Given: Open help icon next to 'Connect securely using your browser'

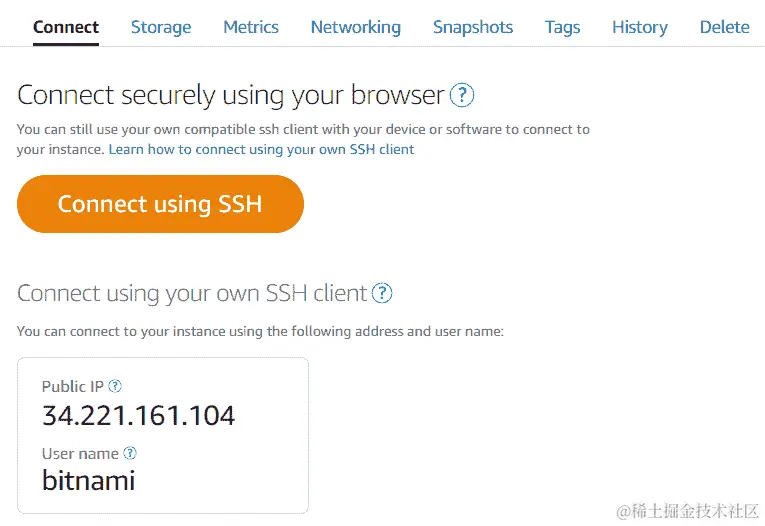Looking at the screenshot, I should [462, 95].
